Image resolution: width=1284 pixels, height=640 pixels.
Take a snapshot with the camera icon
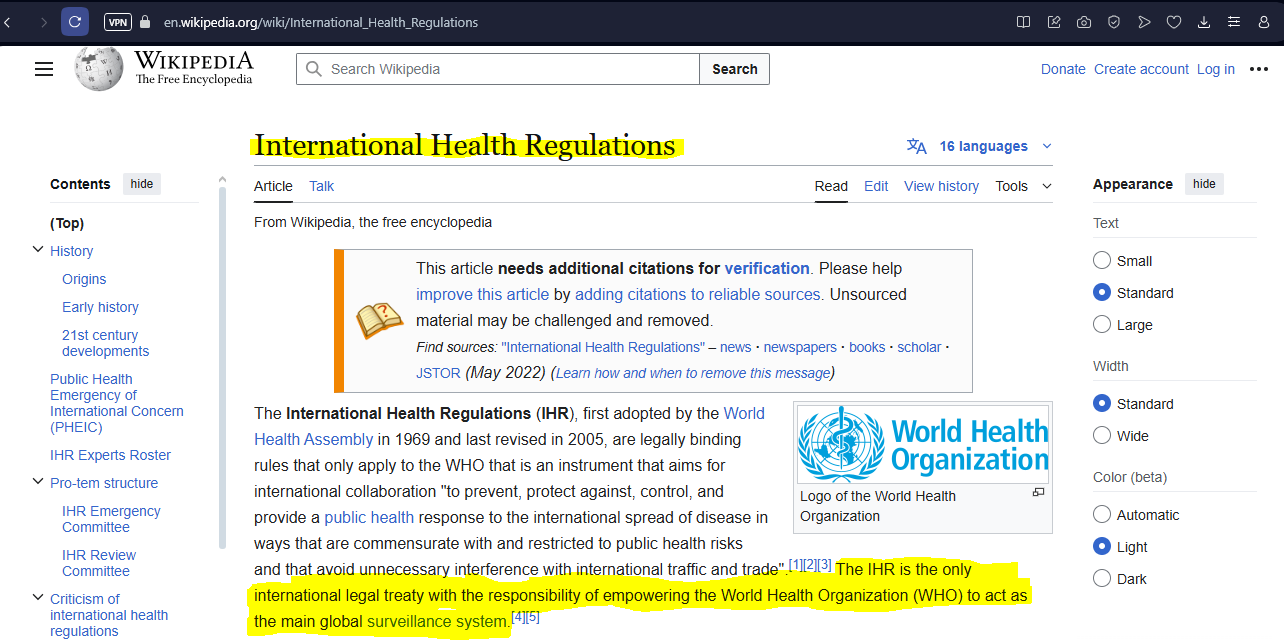tap(1084, 22)
